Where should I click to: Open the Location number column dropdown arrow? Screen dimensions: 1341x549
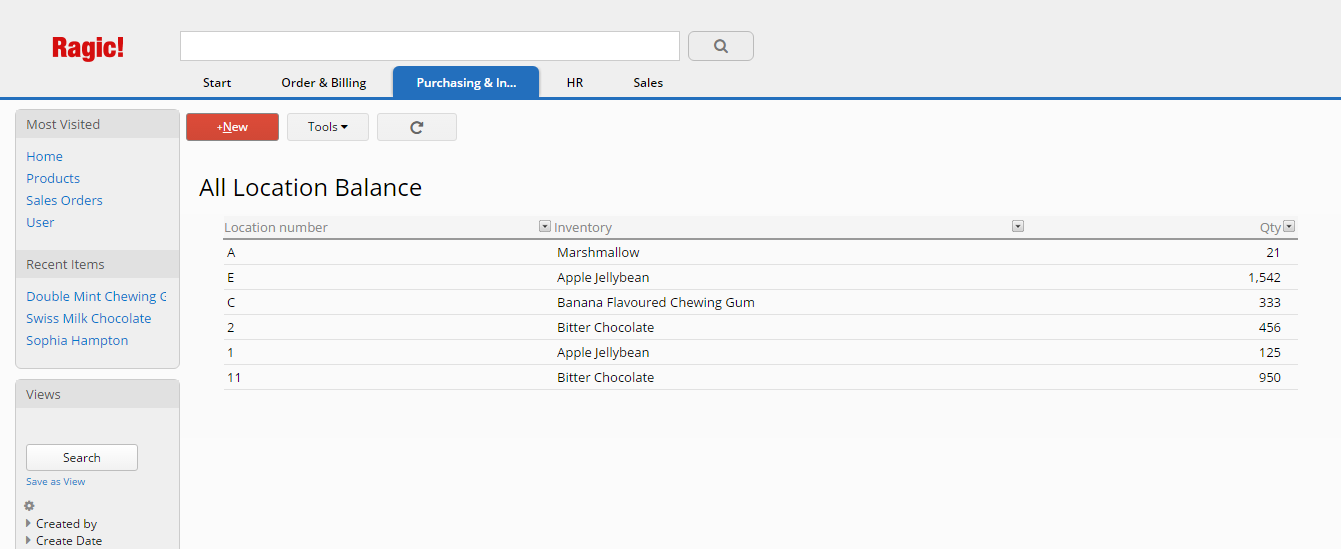coord(545,226)
